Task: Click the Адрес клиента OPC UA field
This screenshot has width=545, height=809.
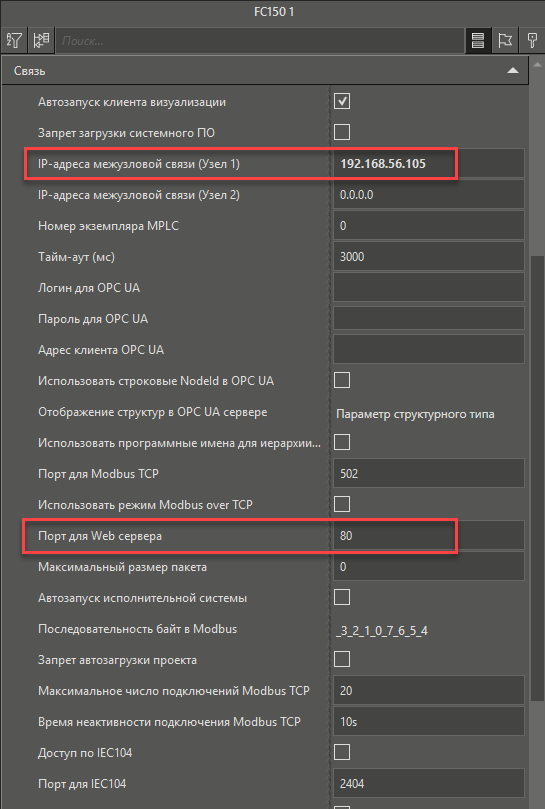Action: (x=428, y=349)
